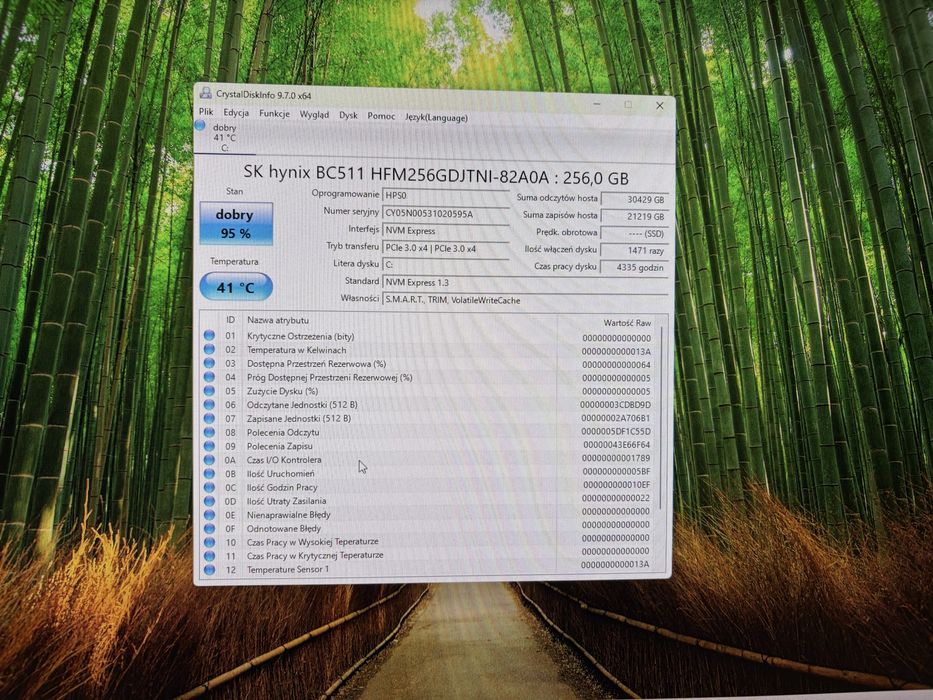Click status icon for Czas Pracy w Wysokiej Teperaturze

pos(209,542)
